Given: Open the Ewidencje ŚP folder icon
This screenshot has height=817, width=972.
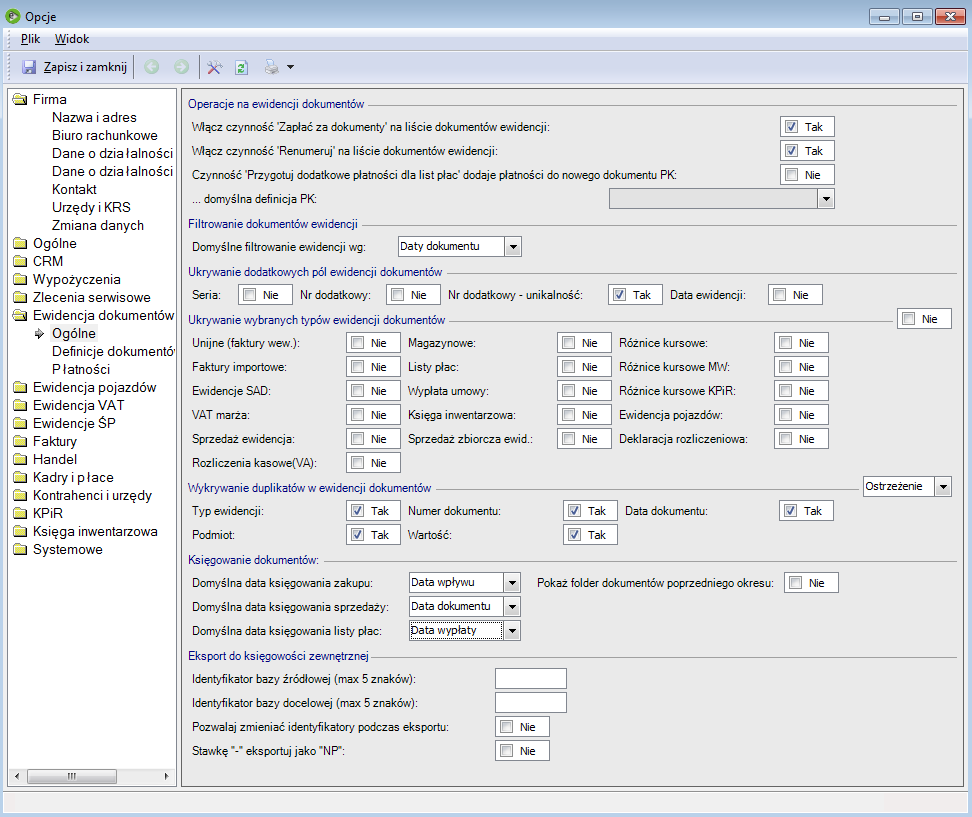Looking at the screenshot, I should 20,423.
